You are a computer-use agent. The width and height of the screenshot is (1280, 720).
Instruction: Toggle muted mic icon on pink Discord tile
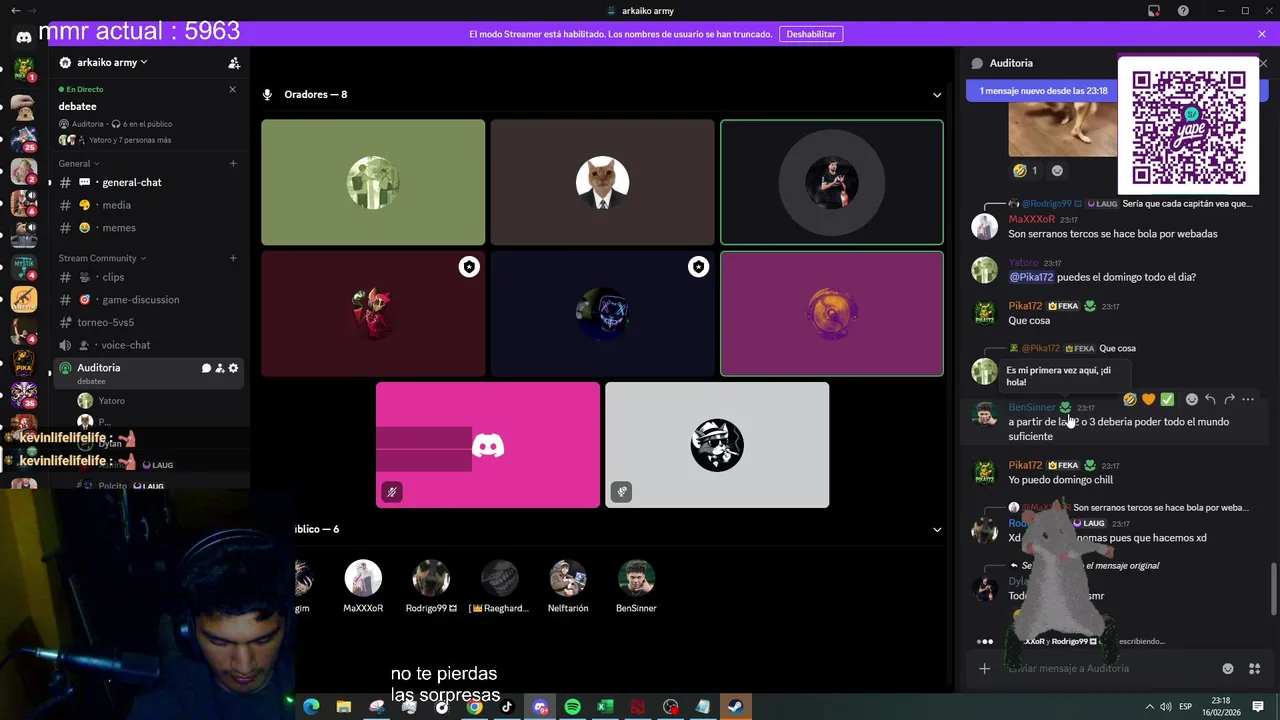tap(392, 492)
